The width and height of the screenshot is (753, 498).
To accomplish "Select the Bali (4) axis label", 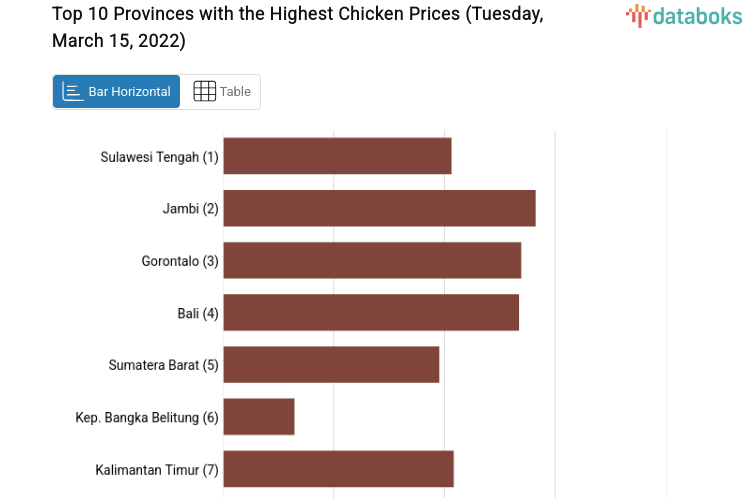I will click(198, 313).
